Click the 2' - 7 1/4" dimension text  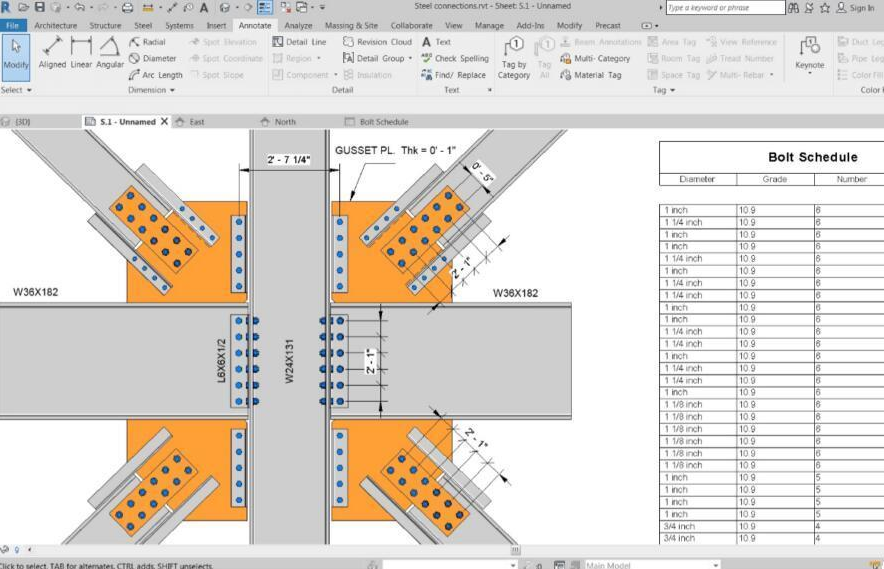pyautogui.click(x=289, y=160)
